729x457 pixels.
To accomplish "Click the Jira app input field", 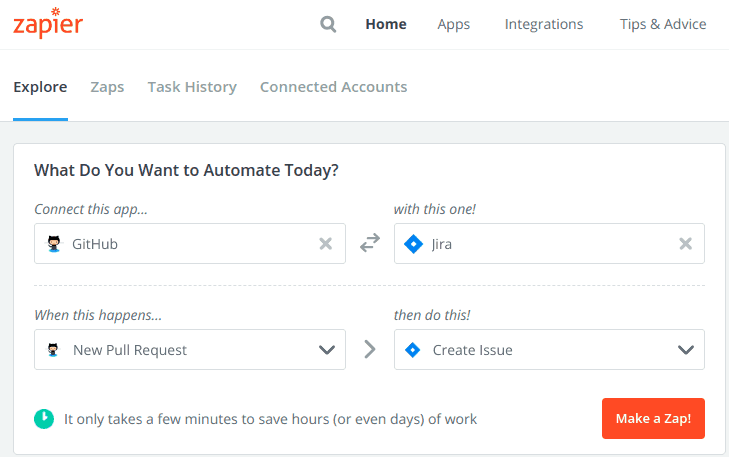I will pos(549,244).
